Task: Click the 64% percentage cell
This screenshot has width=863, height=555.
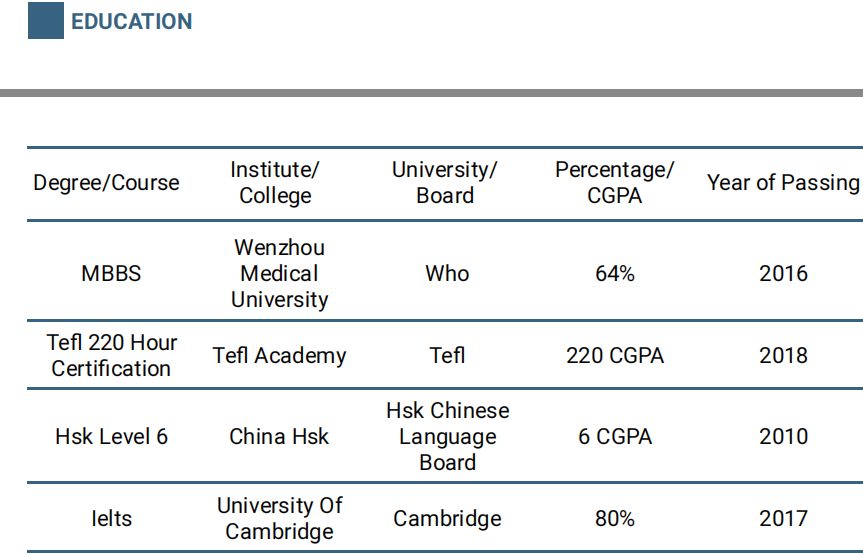Action: 614,273
